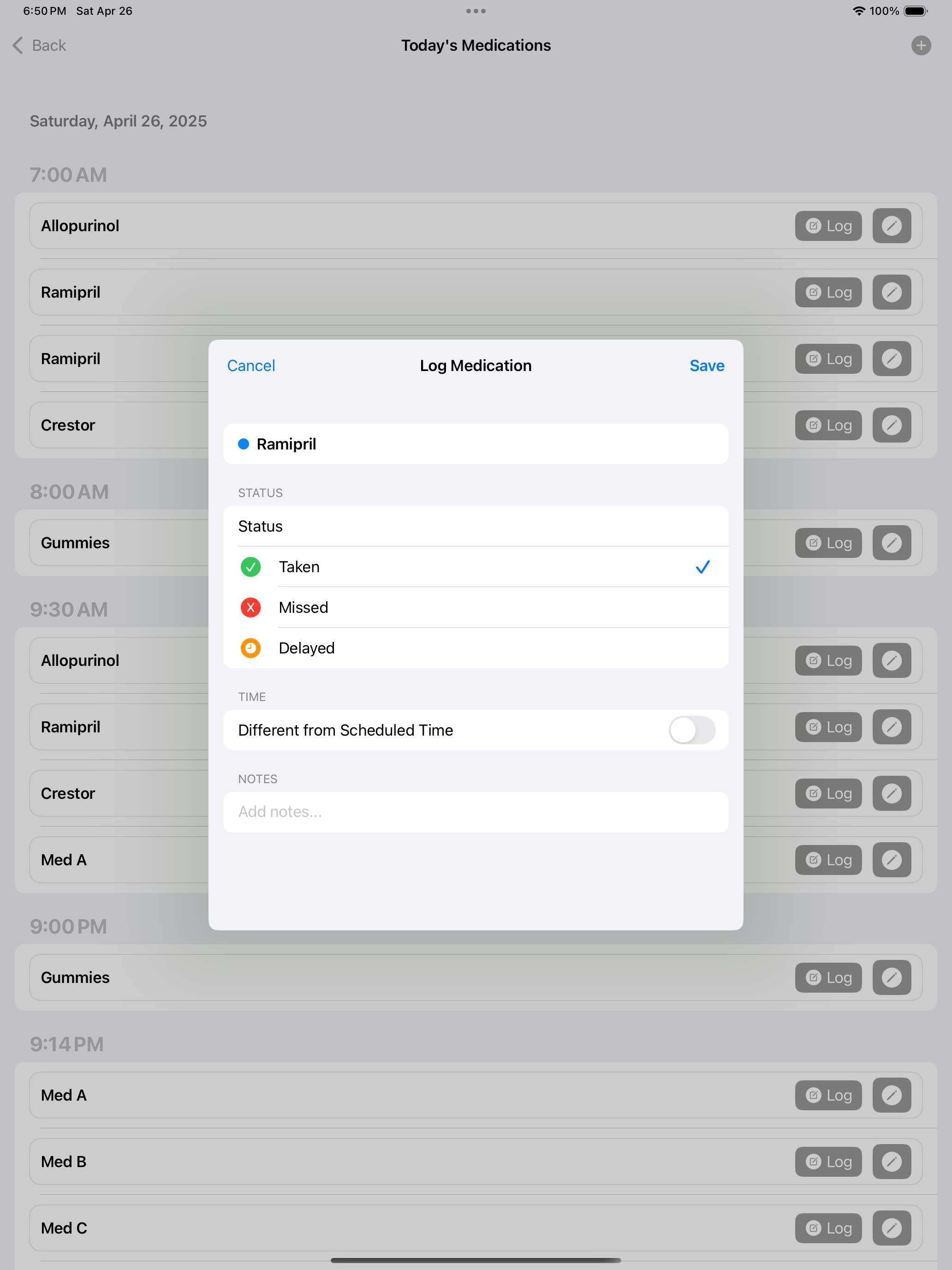952x1270 pixels.
Task: Edit the 7:00 AM Crestor entry
Action: pos(892,425)
